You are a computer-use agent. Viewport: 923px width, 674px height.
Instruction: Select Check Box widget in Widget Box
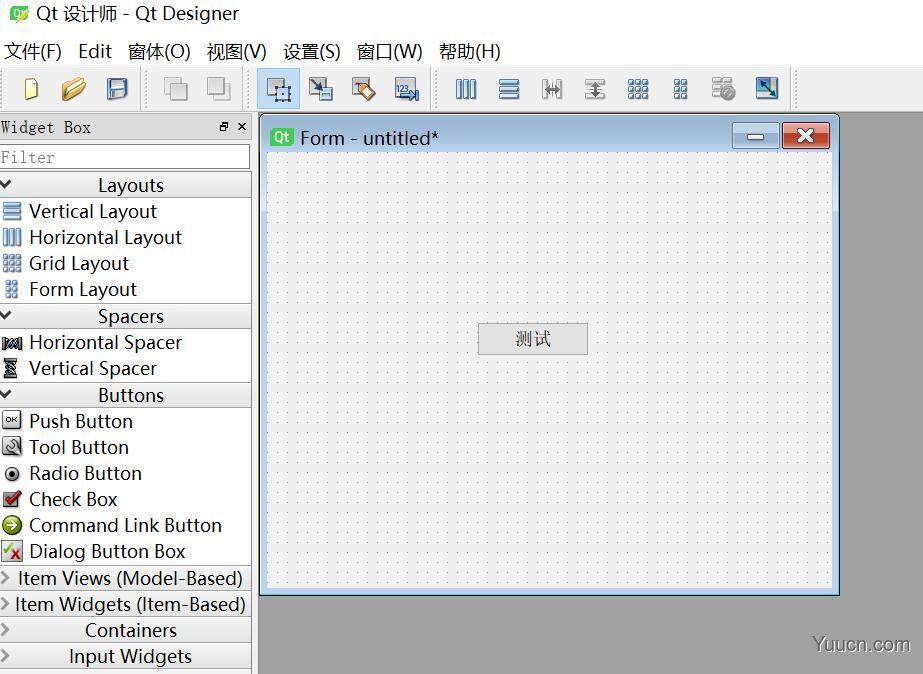pos(73,499)
